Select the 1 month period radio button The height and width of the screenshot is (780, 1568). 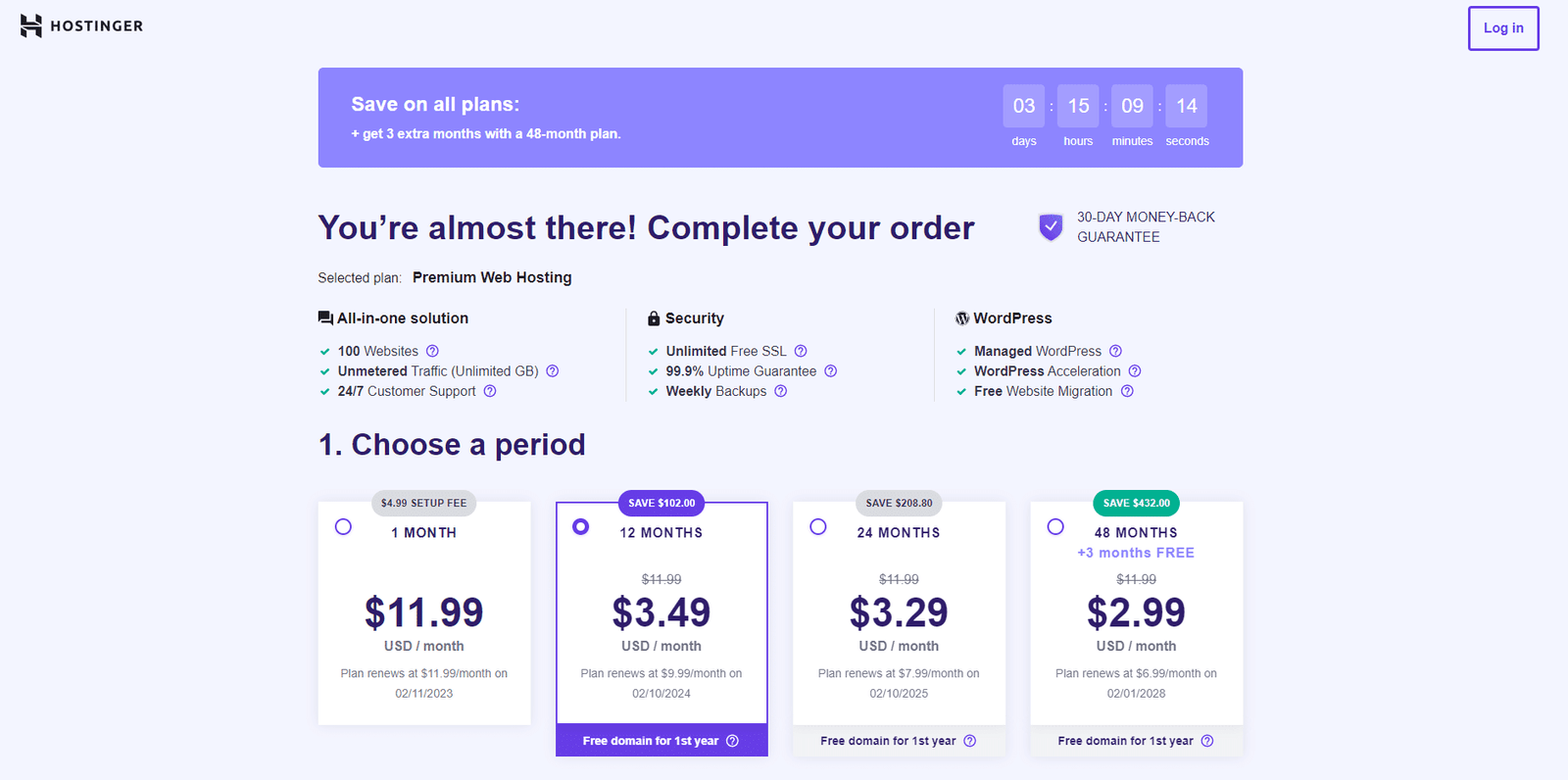pos(343,527)
